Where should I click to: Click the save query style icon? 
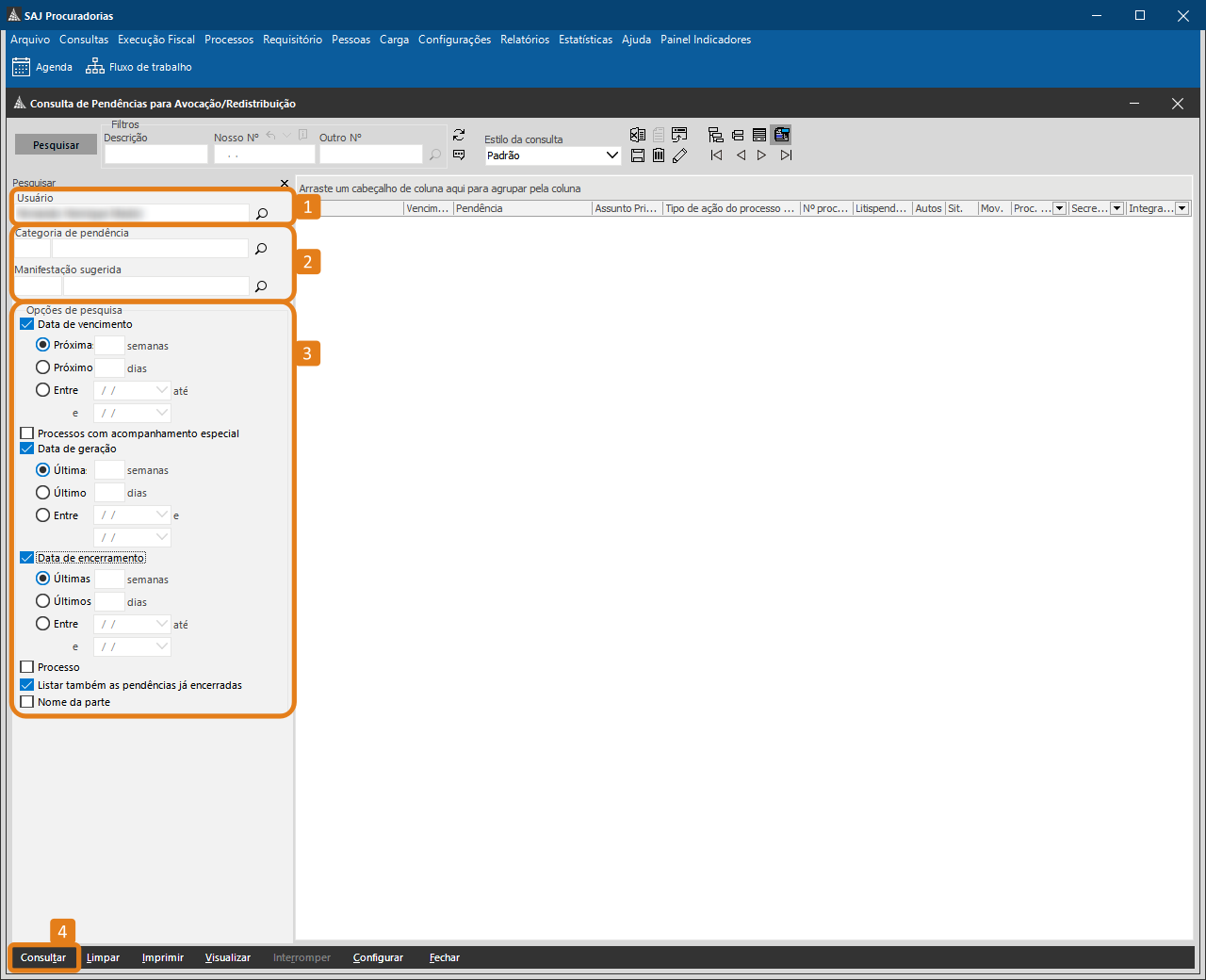click(x=637, y=155)
